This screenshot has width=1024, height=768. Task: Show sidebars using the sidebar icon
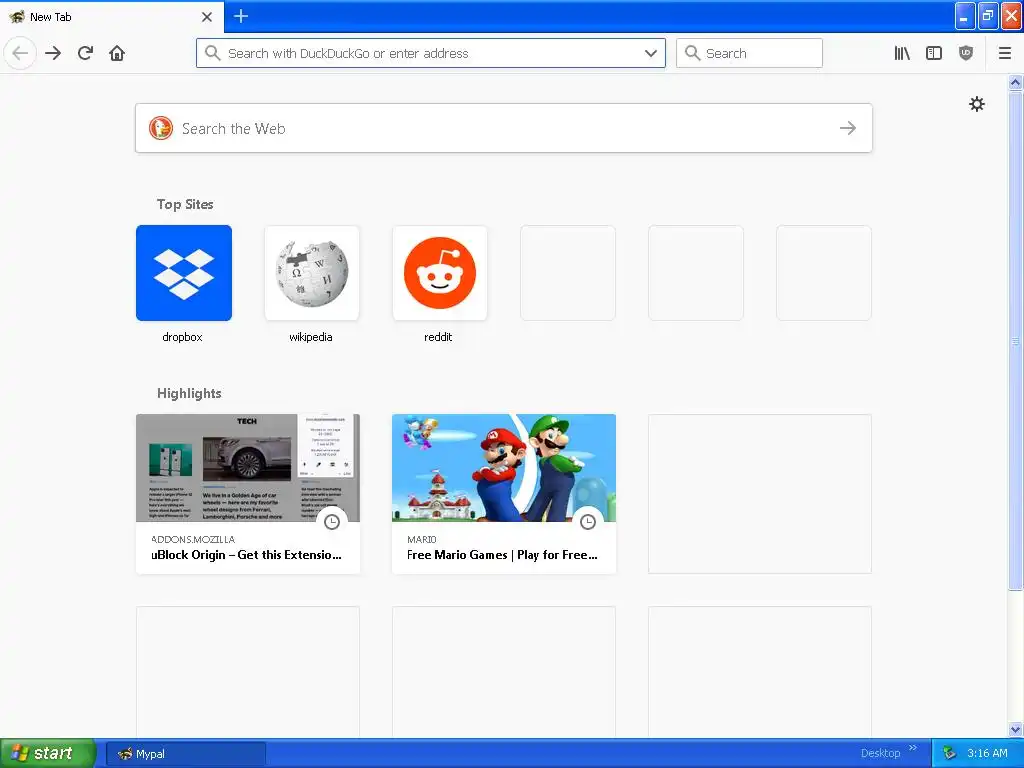(934, 53)
